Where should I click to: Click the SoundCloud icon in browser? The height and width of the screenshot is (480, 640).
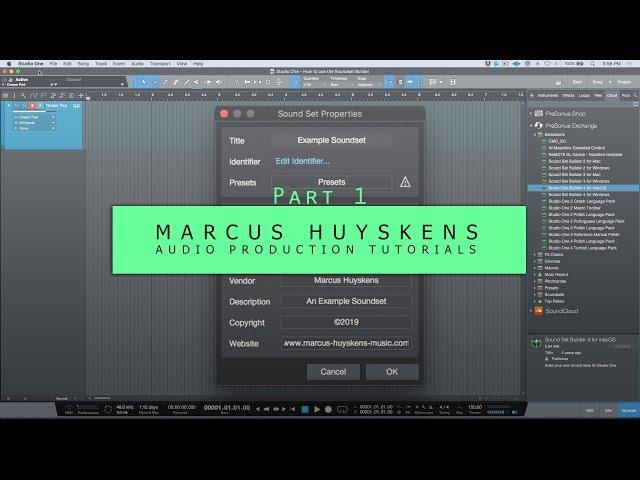pyautogui.click(x=539, y=311)
